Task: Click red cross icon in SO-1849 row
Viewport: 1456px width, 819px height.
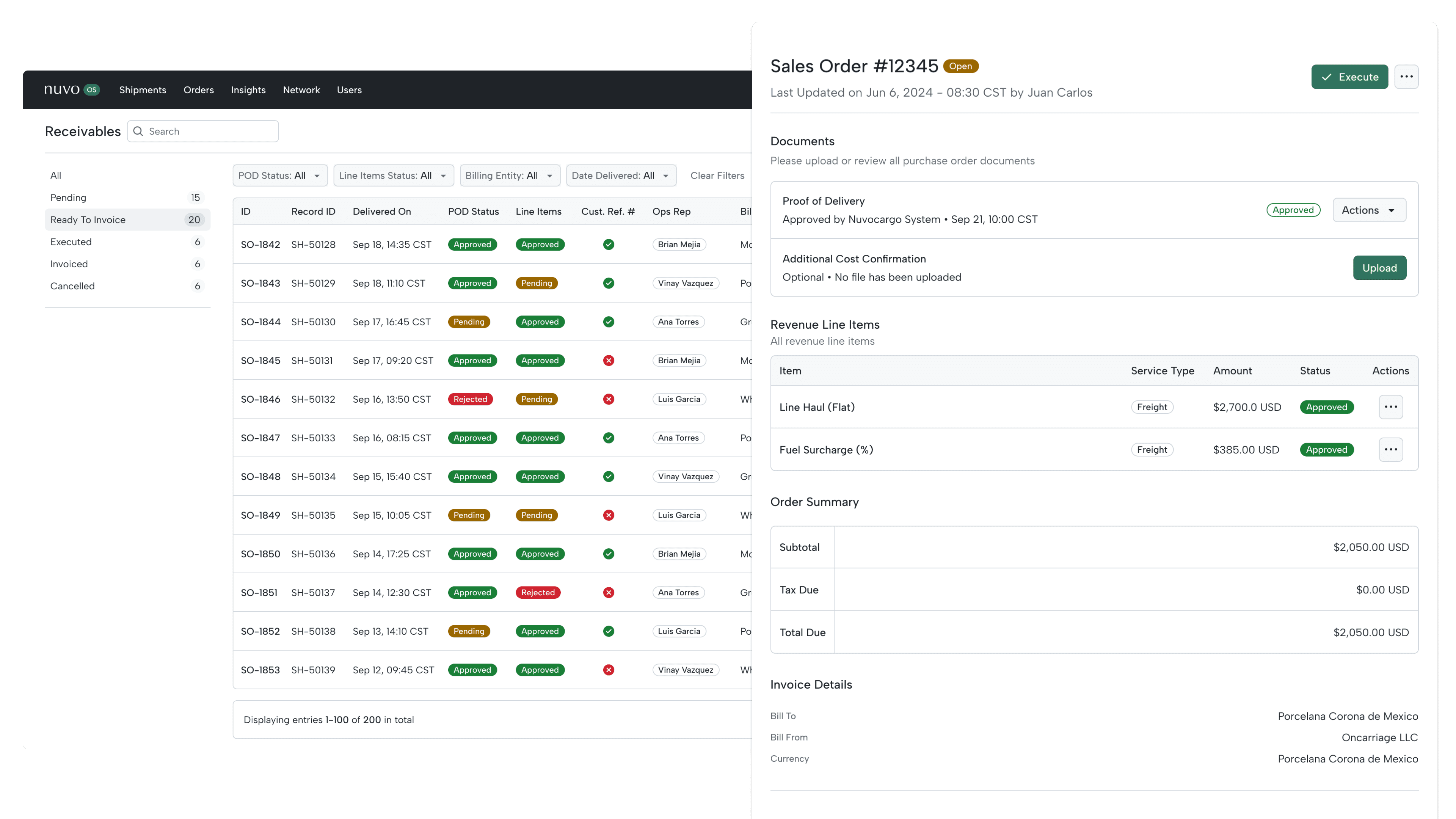Action: pyautogui.click(x=608, y=515)
